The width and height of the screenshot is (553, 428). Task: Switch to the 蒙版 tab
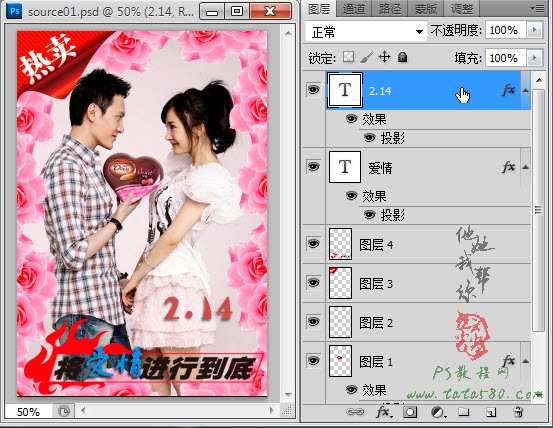(x=425, y=9)
